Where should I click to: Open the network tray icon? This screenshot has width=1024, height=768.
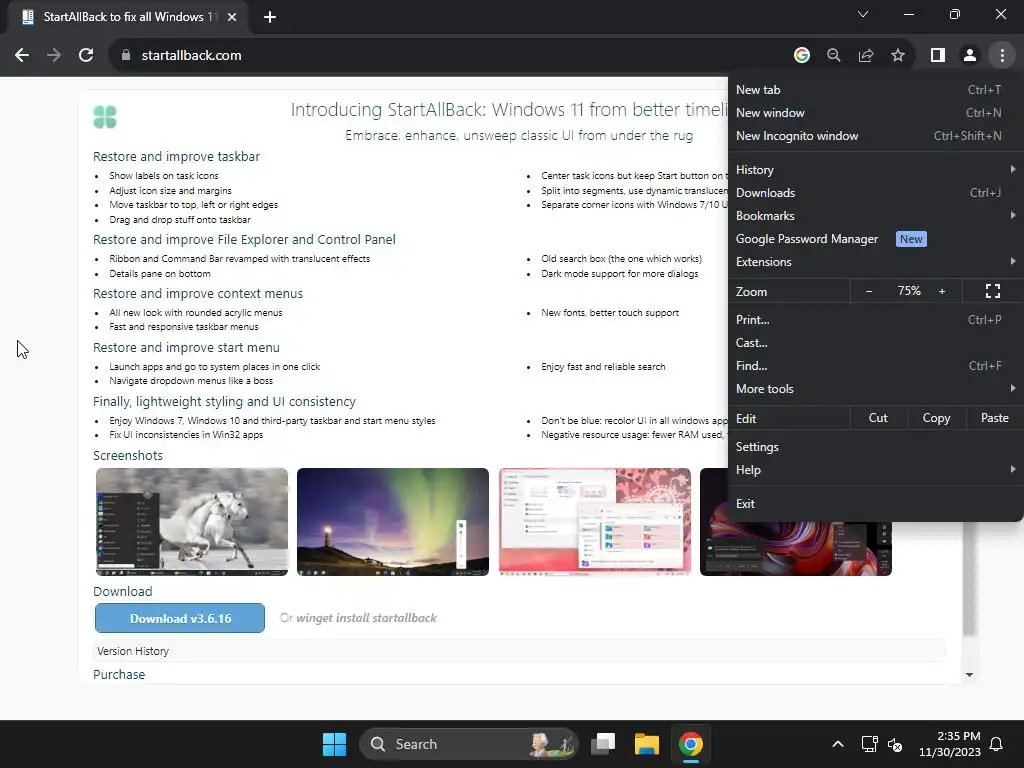coord(869,744)
